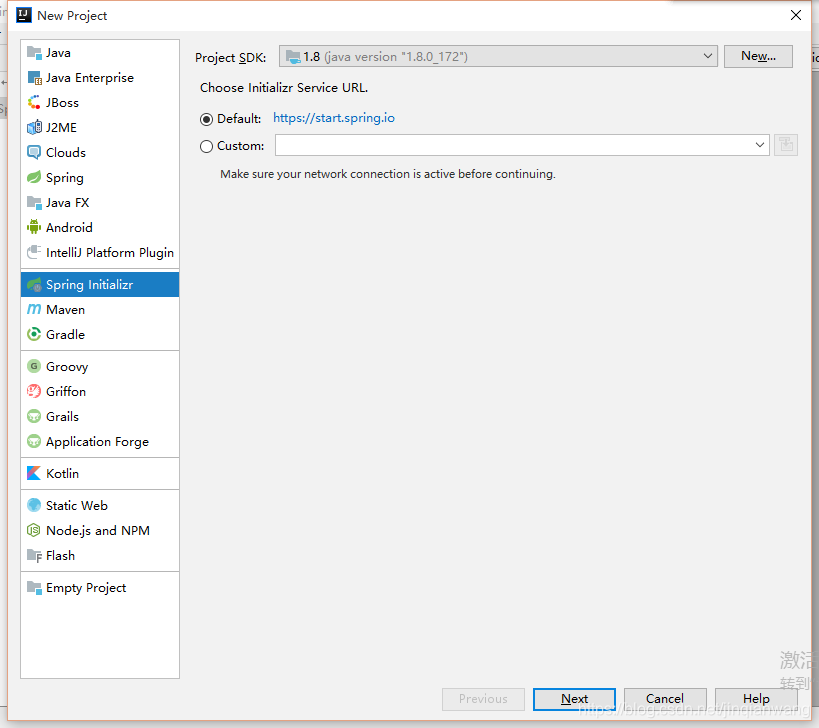Click the Clouds speech-bubble icon

click(34, 152)
